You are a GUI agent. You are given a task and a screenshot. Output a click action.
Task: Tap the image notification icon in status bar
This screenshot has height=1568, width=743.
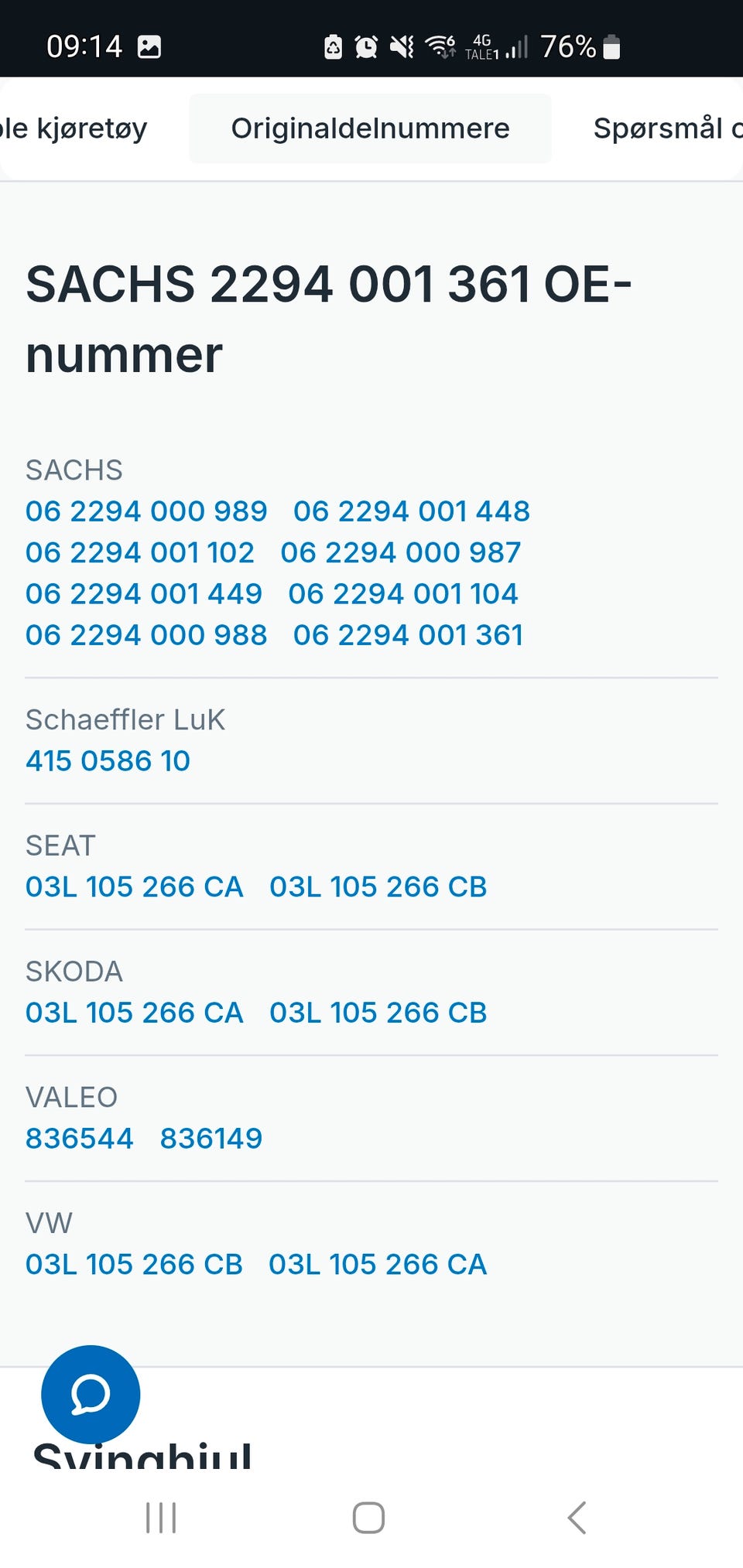point(149,47)
